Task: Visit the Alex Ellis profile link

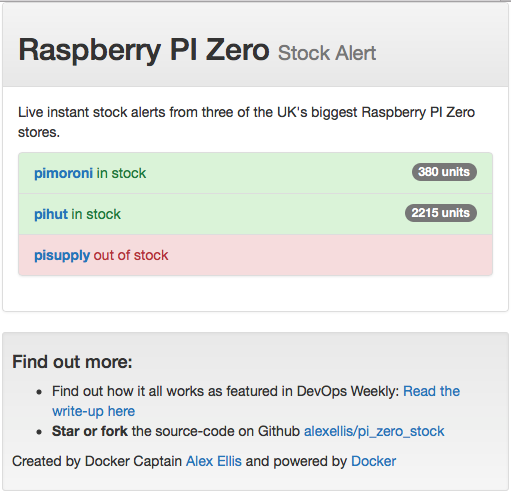Action: click(214, 461)
